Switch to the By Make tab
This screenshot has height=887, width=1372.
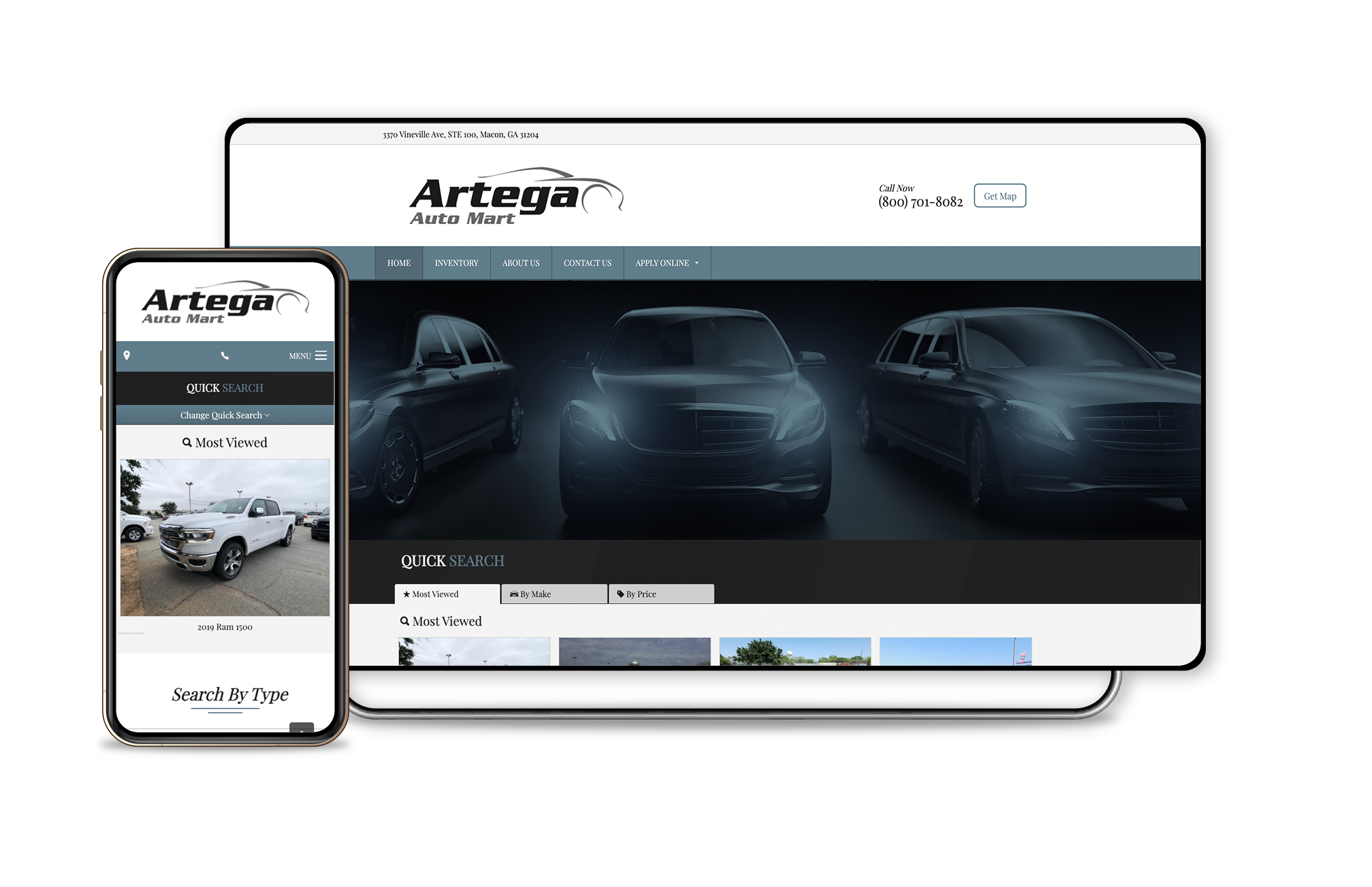(554, 594)
